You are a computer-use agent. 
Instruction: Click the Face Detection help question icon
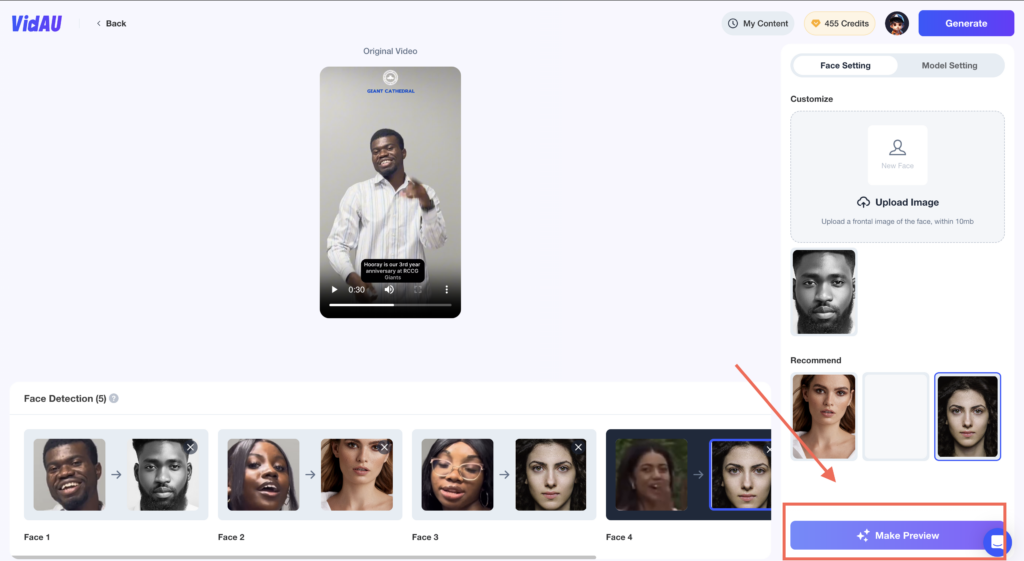114,398
